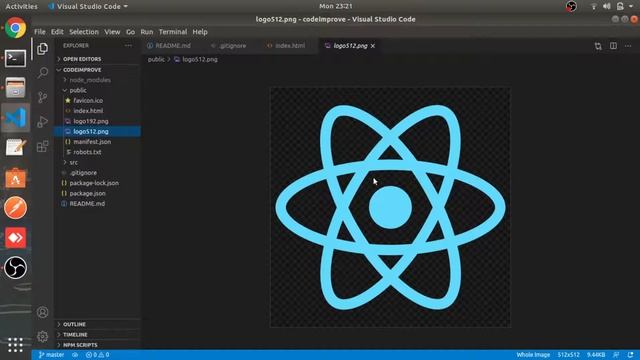Open favicon.ico in the explorer

pyautogui.click(x=98, y=100)
